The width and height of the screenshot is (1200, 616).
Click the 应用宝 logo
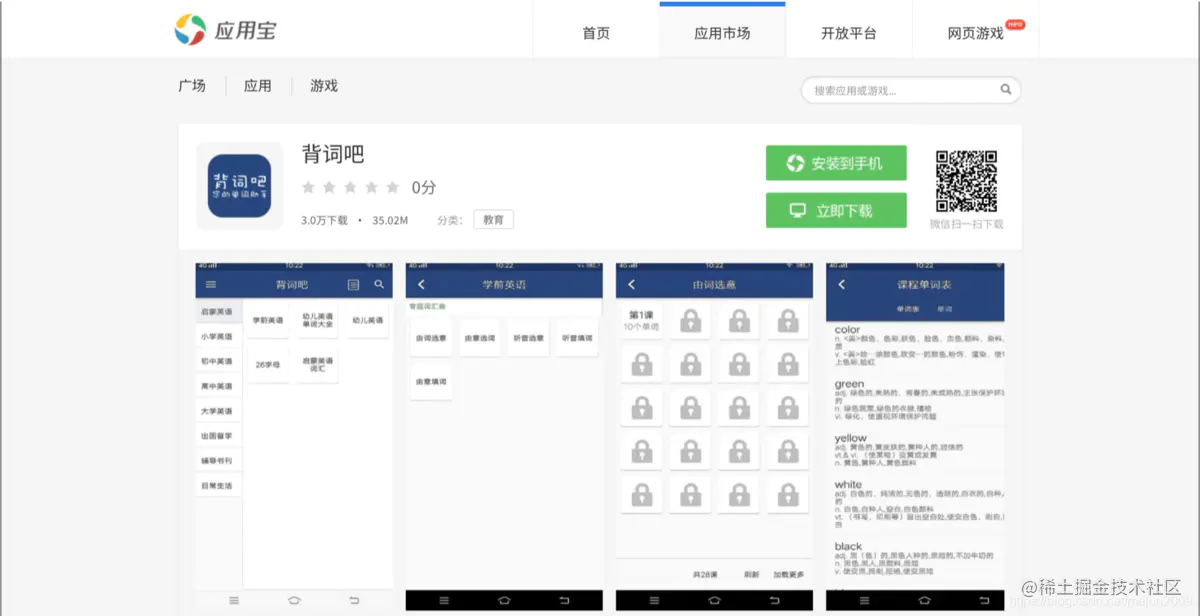(x=226, y=30)
